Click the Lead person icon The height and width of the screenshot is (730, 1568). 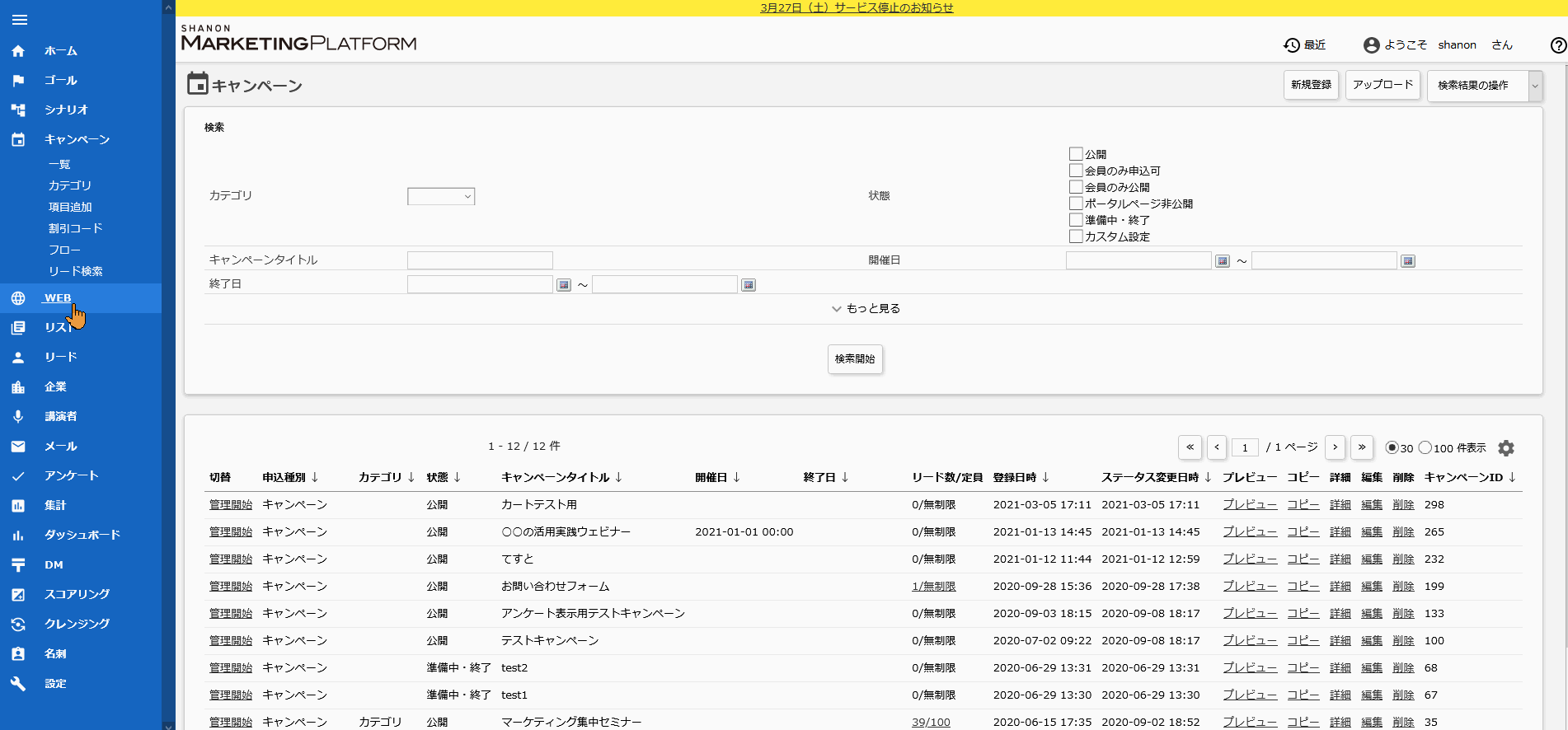18,358
